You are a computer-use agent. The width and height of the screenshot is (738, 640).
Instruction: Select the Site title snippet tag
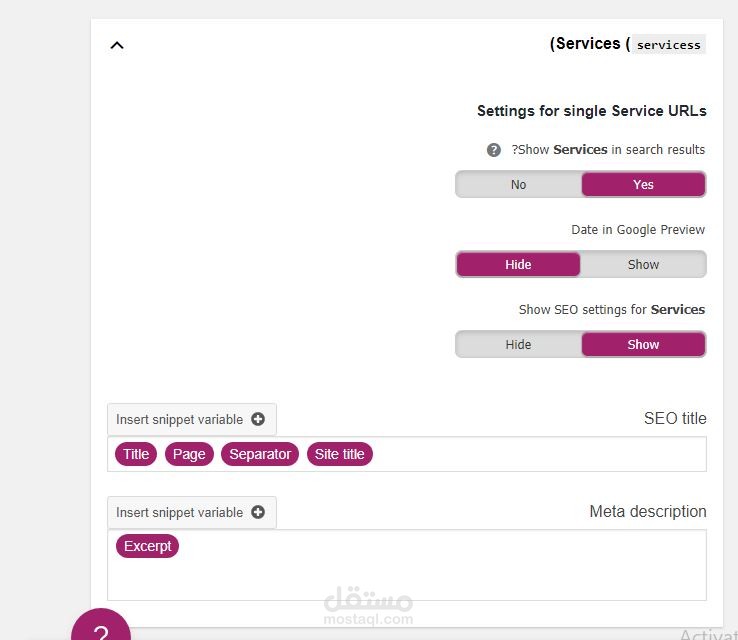click(339, 454)
